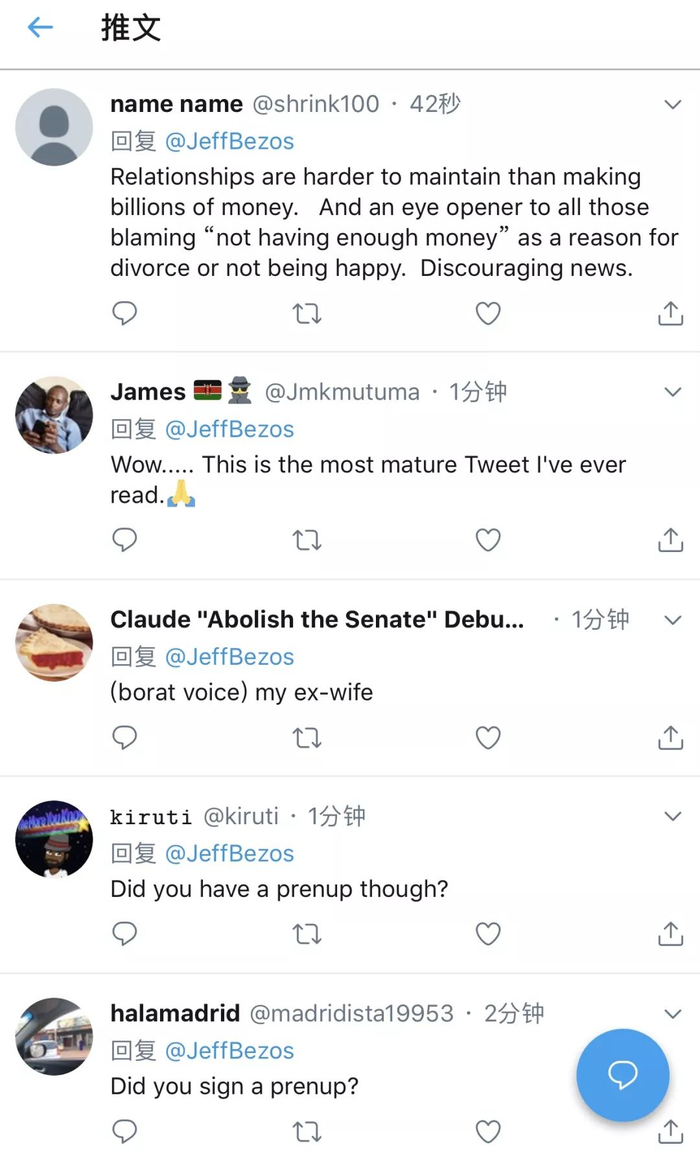View James's profile picture
Screen dimensions: 700x1152
[x=54, y=415]
